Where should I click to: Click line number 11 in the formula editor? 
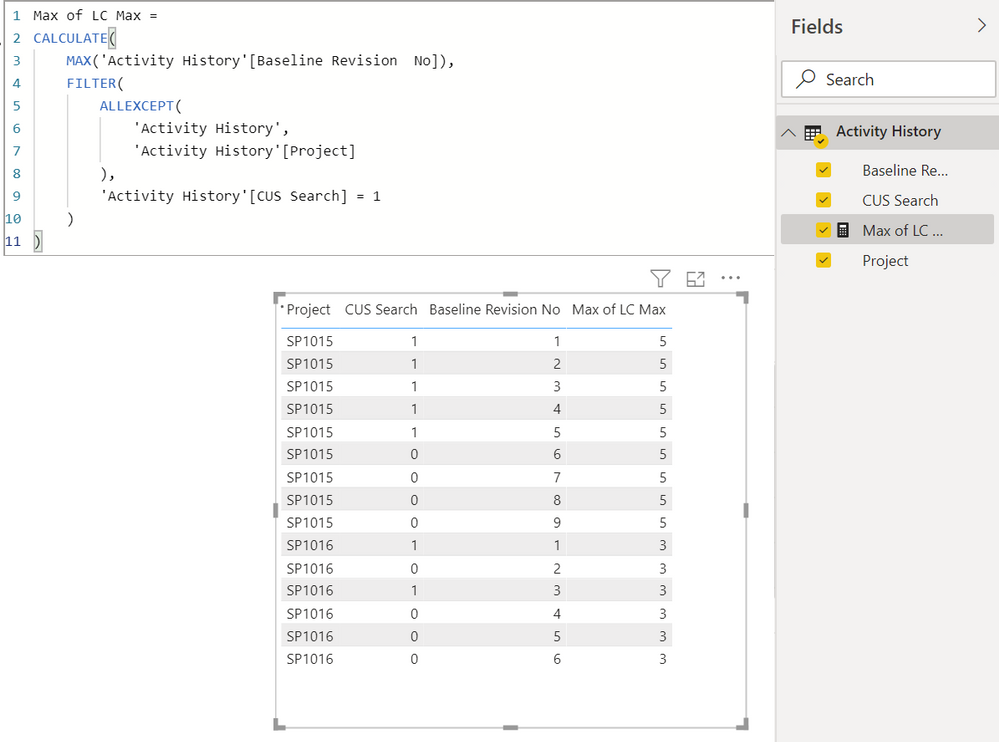pyautogui.click(x=13, y=241)
